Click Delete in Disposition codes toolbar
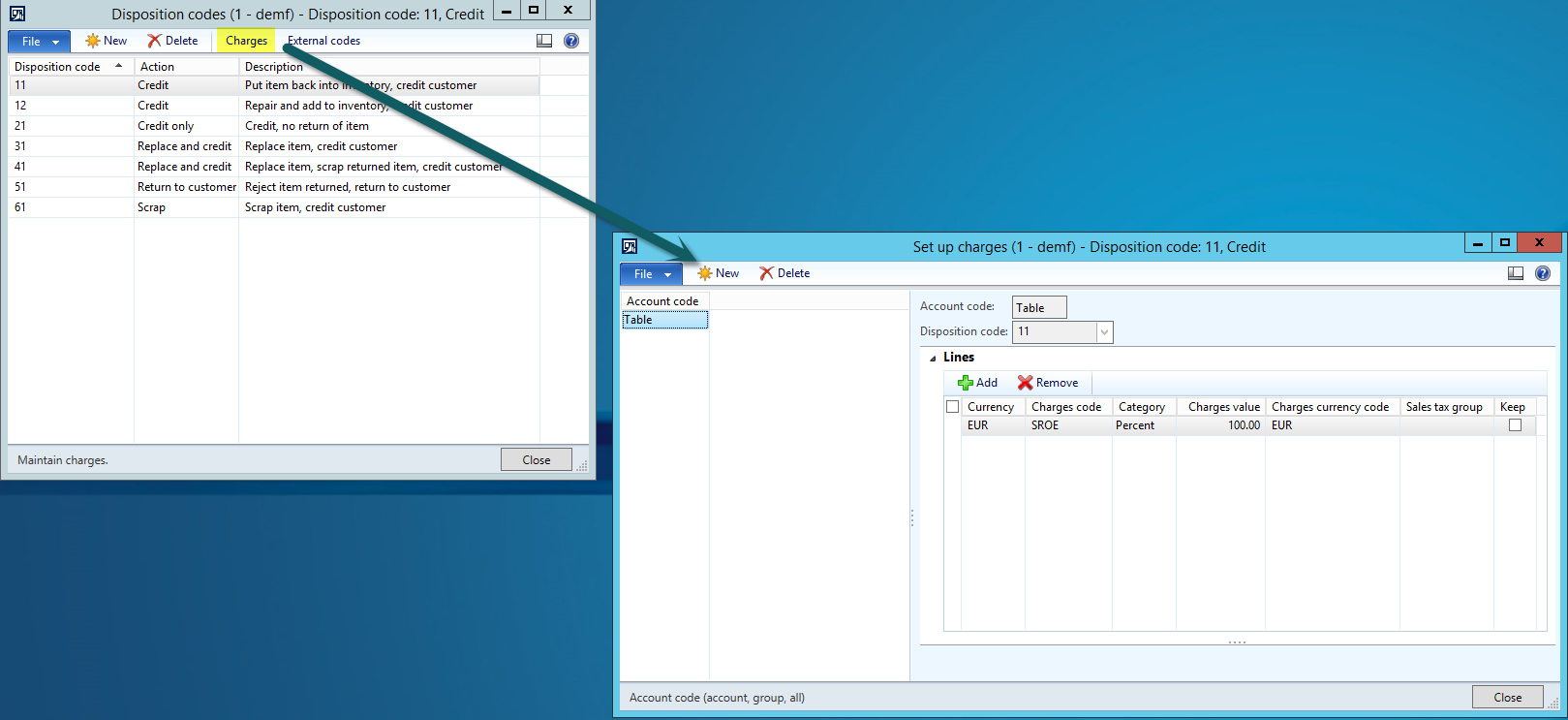The width and height of the screenshot is (1568, 720). click(x=172, y=41)
